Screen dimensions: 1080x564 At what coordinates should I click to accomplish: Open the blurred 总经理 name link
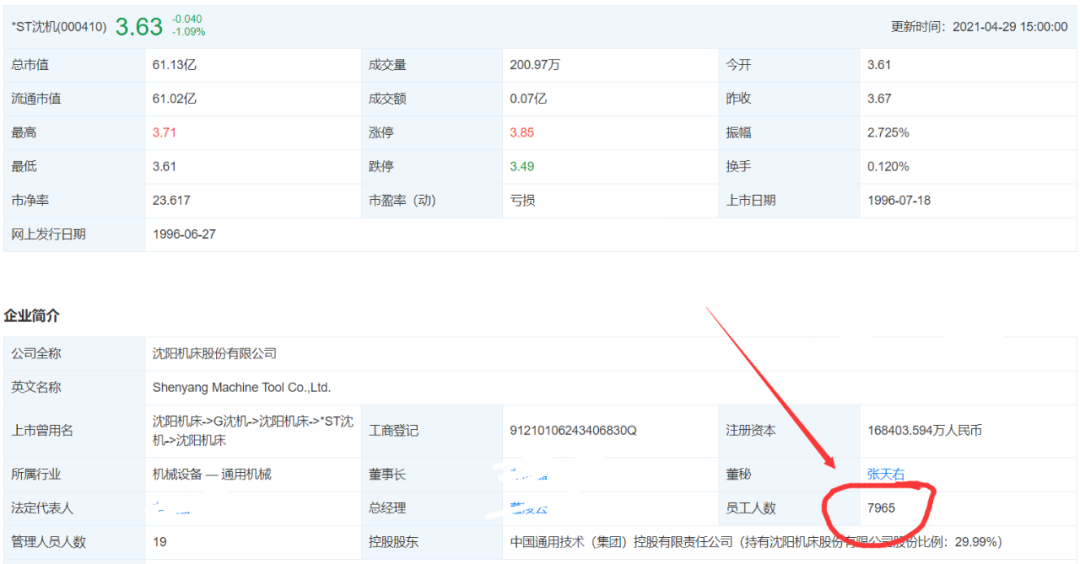[529, 508]
